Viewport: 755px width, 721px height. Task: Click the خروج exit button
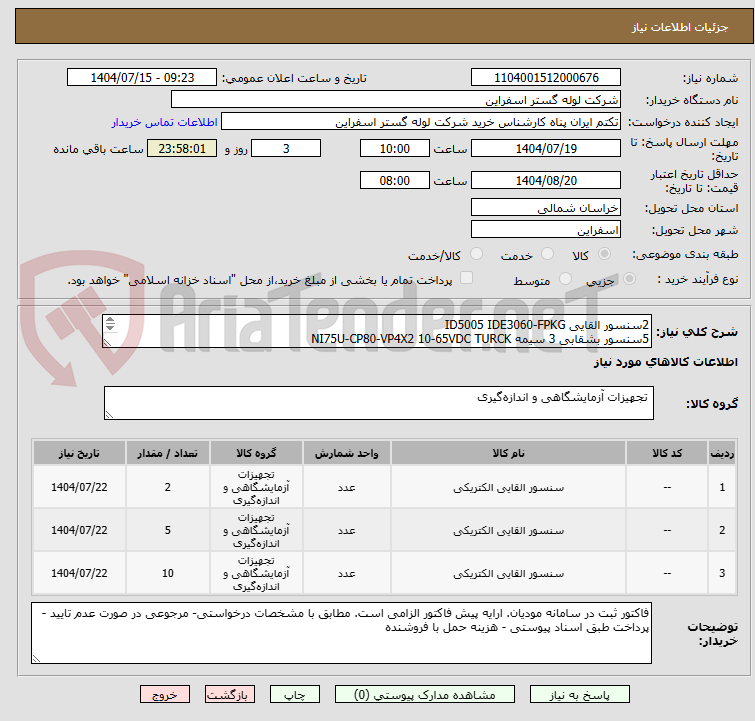[x=165, y=695]
